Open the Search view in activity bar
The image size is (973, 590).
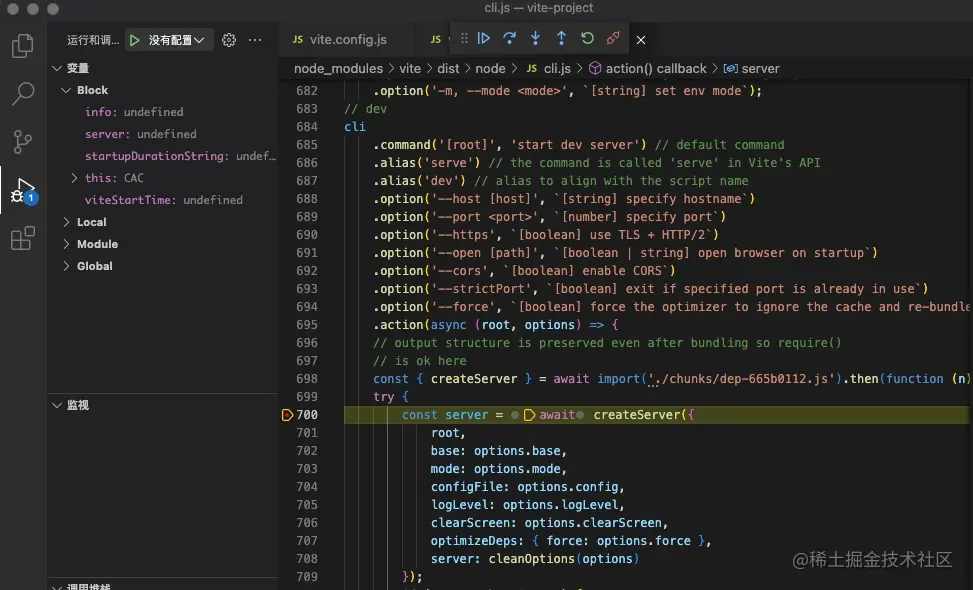23,94
